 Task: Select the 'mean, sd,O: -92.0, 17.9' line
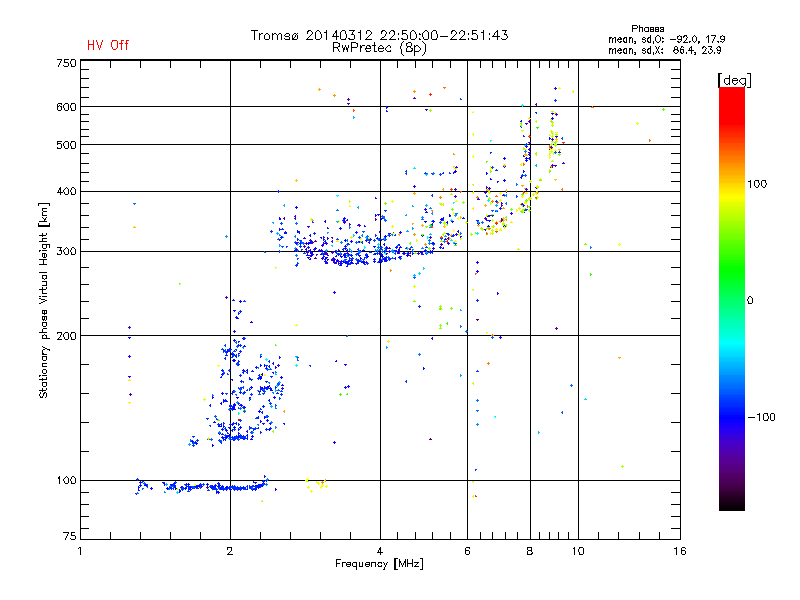coord(666,39)
